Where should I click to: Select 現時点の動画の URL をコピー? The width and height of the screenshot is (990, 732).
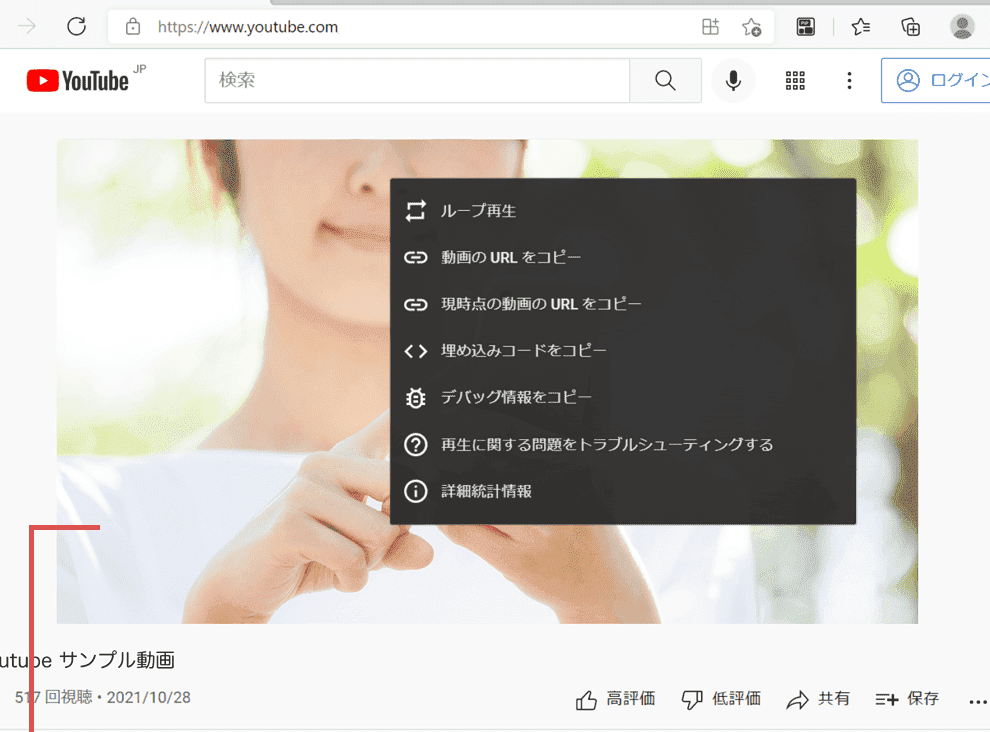click(540, 304)
